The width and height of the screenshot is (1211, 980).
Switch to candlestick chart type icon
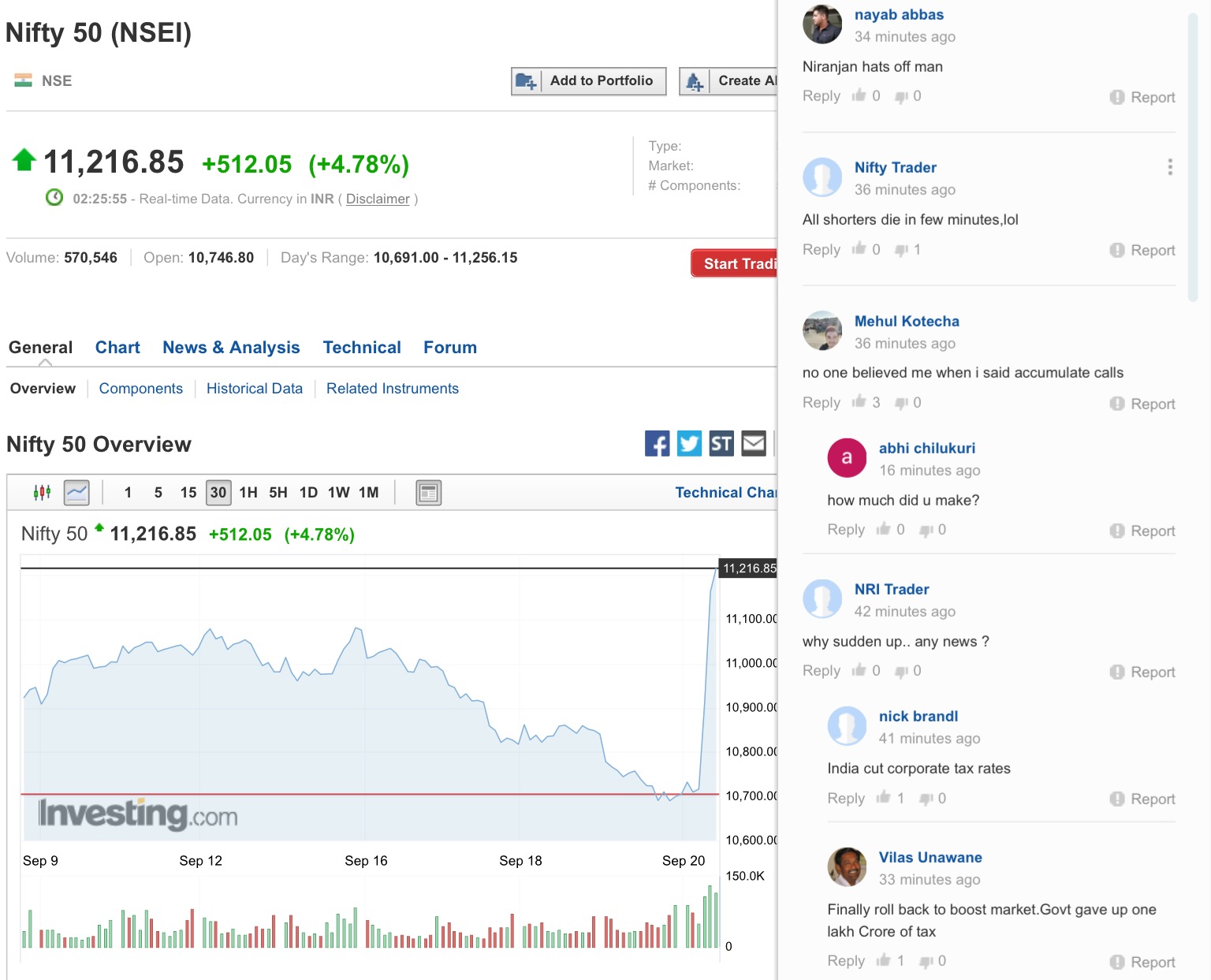click(42, 493)
